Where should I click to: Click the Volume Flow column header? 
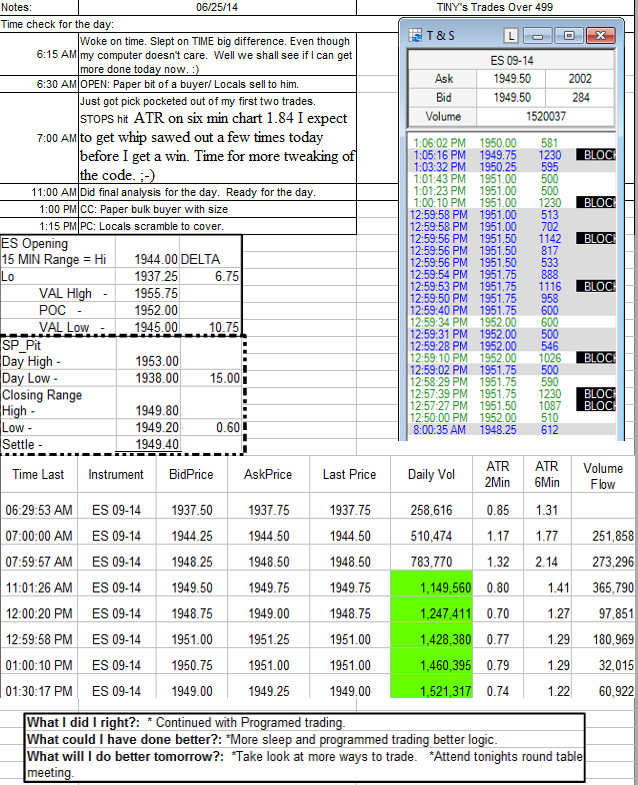[x=603, y=476]
